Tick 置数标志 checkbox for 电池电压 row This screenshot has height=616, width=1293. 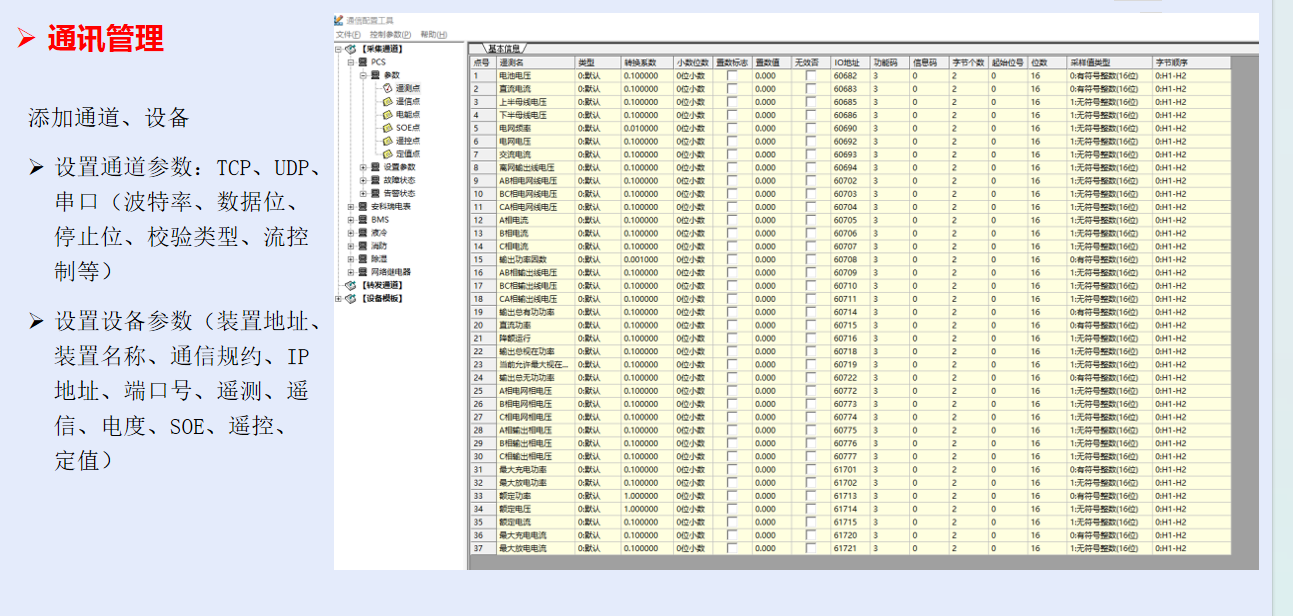point(732,75)
